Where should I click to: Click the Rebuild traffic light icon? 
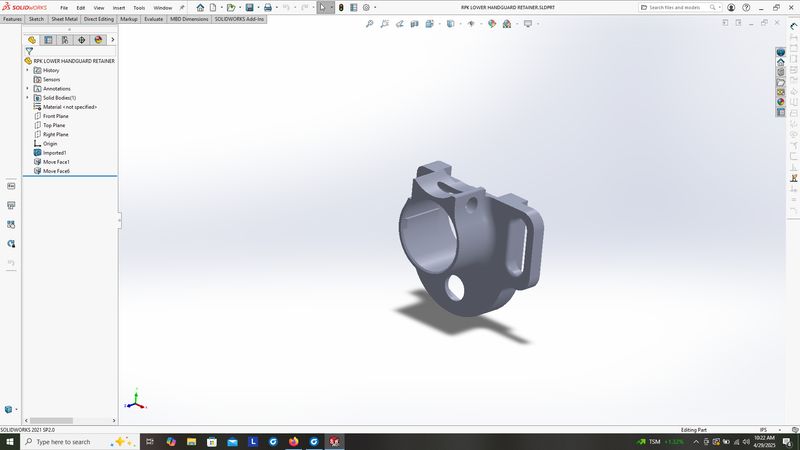tap(340, 7)
